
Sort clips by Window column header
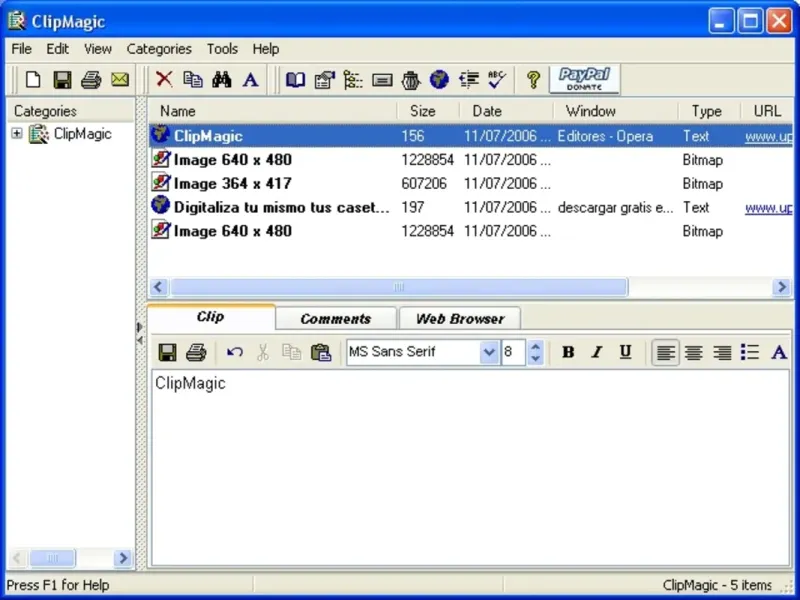coord(616,111)
